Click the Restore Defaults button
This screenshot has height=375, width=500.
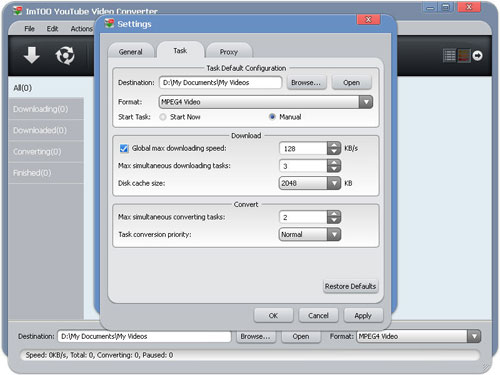[x=351, y=286]
